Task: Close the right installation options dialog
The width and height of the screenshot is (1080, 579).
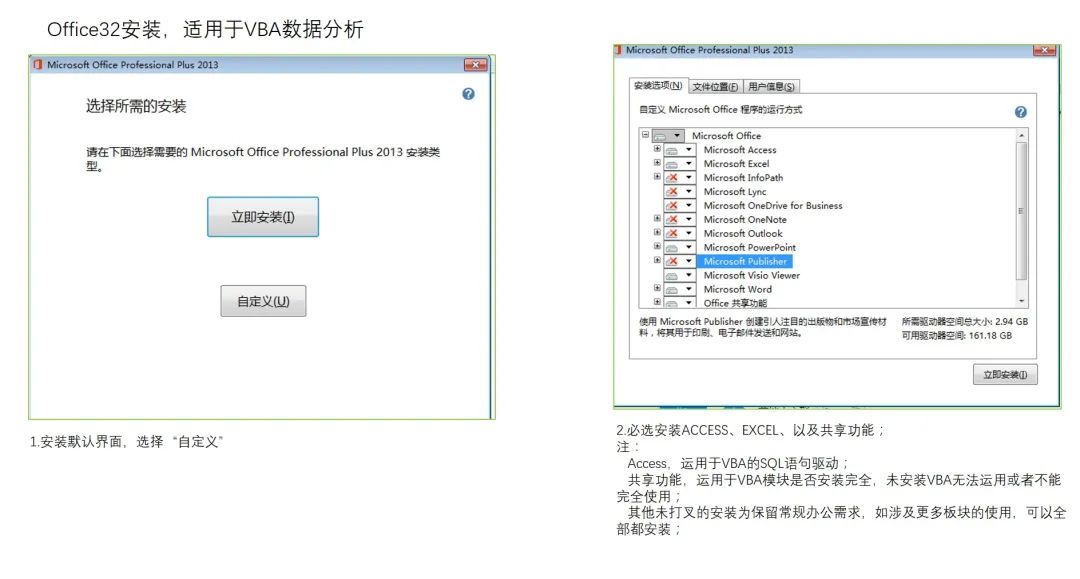Action: 1045,50
